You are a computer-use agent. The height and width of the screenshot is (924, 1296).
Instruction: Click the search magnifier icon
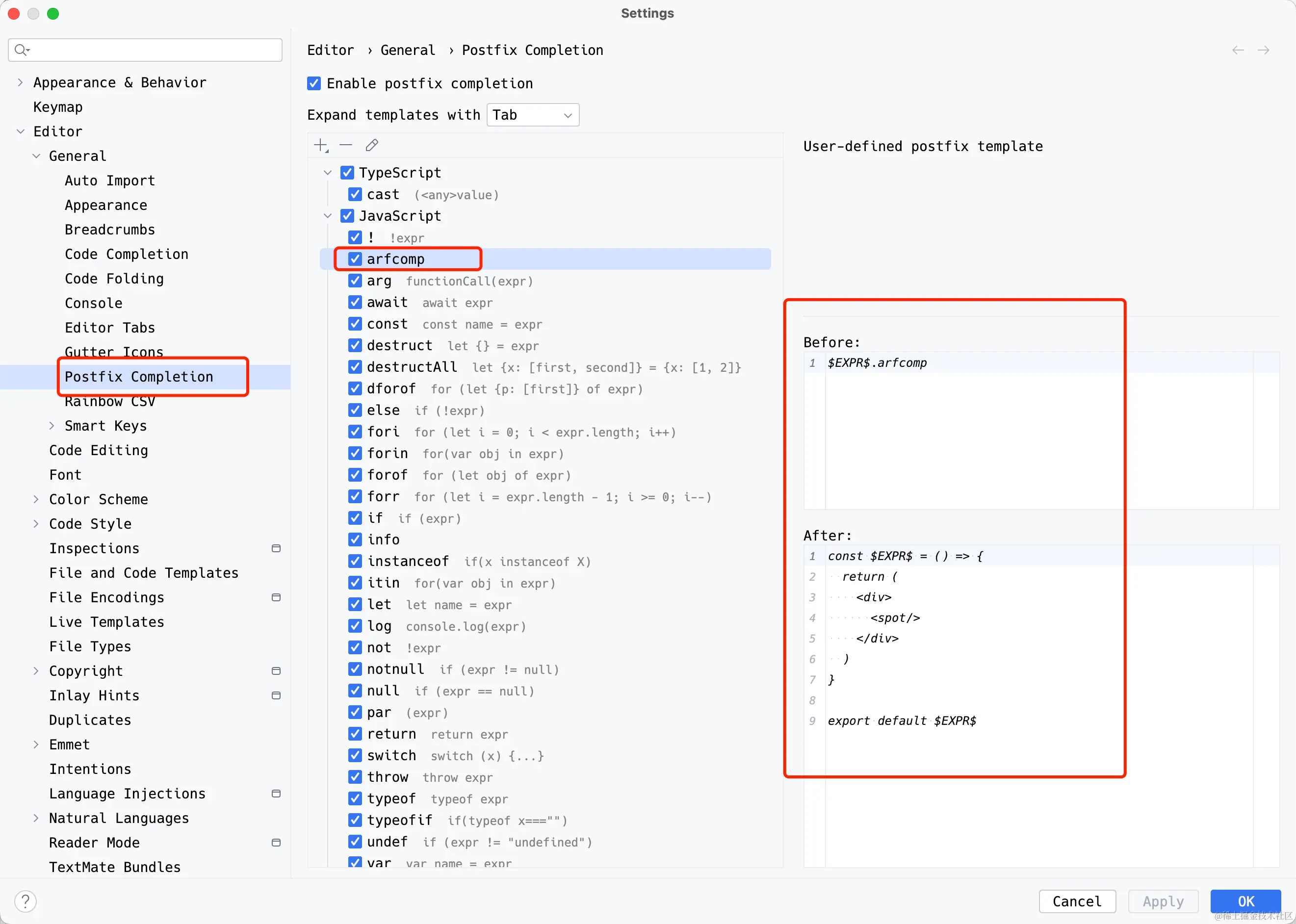click(22, 50)
